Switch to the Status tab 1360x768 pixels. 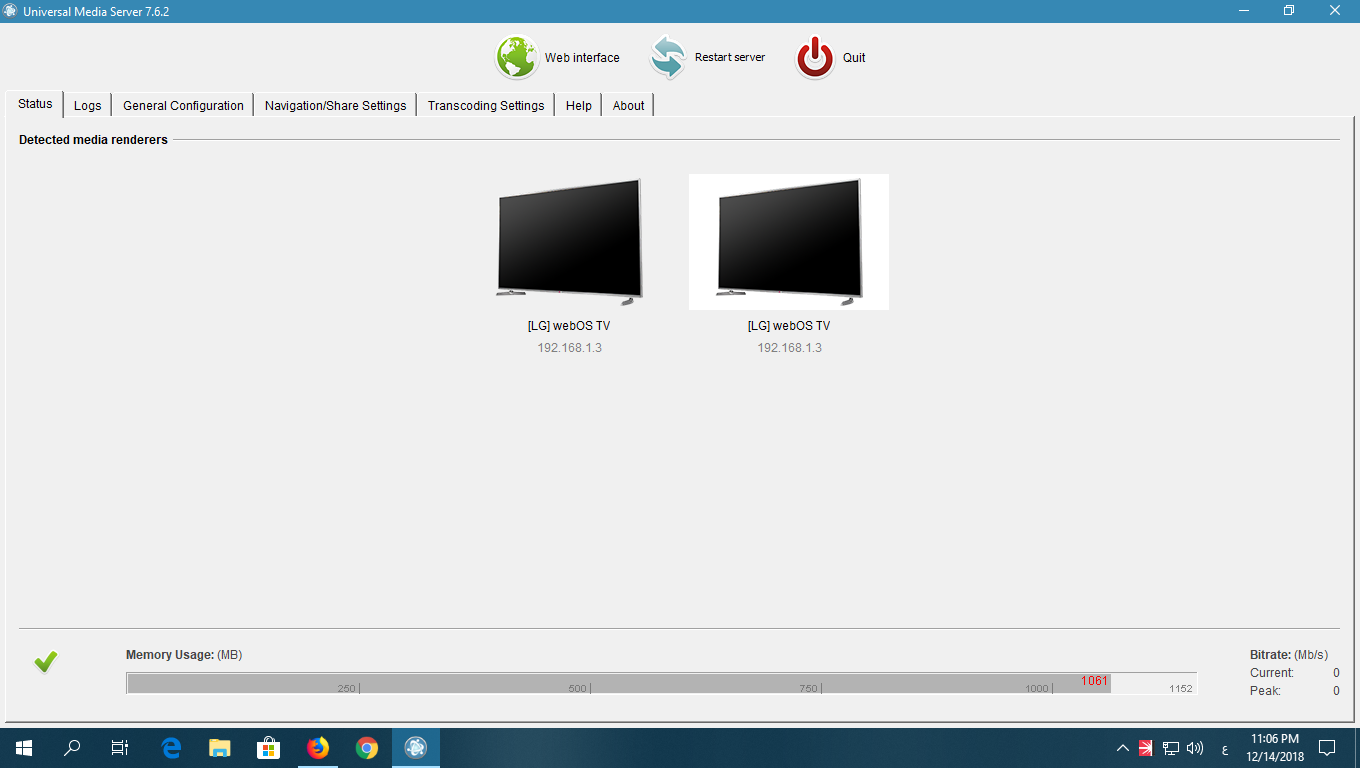point(35,104)
